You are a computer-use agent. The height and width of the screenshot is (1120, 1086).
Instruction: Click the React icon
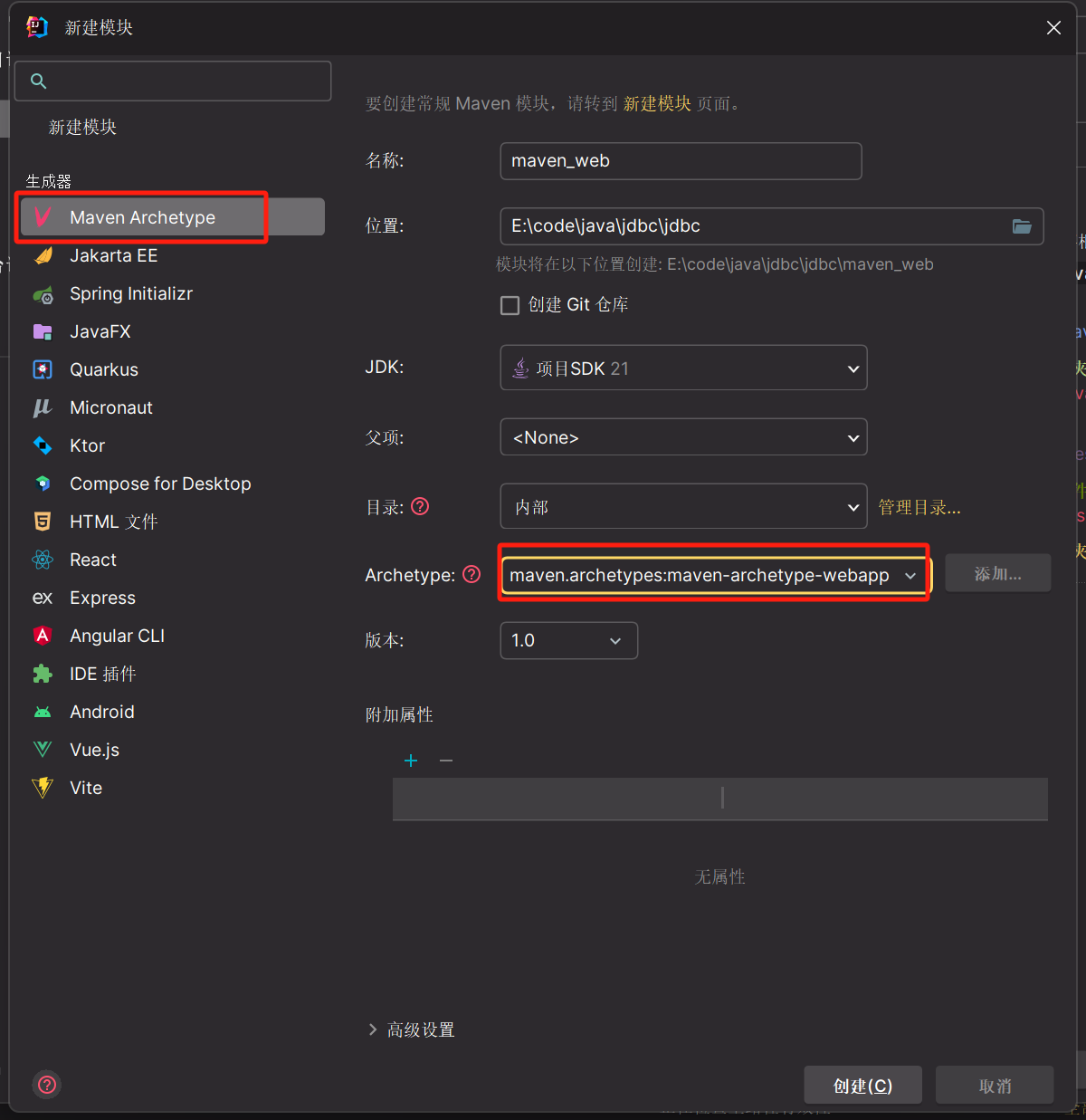[x=43, y=560]
